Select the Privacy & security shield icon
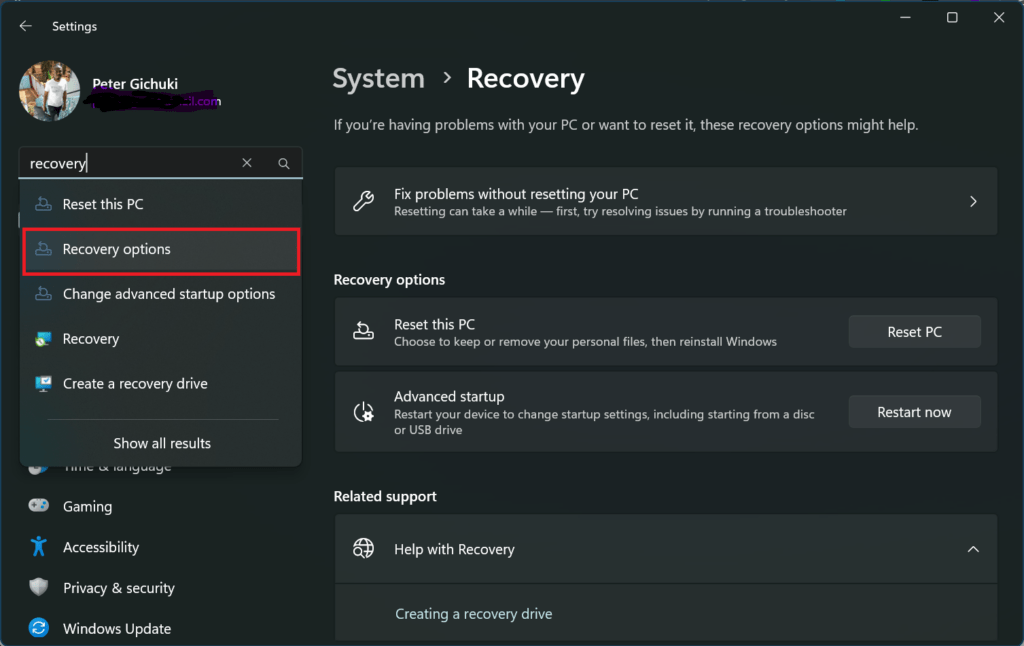Image resolution: width=1024 pixels, height=646 pixels. pyautogui.click(x=38, y=587)
